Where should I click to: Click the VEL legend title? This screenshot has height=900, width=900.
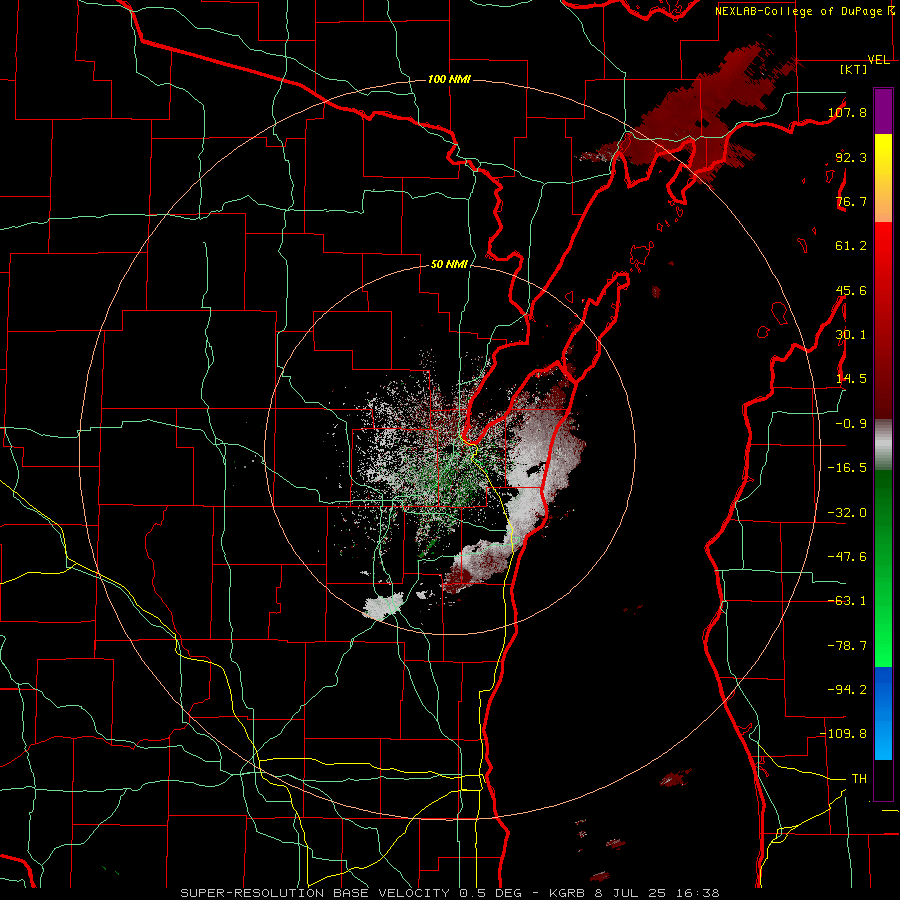click(x=879, y=60)
